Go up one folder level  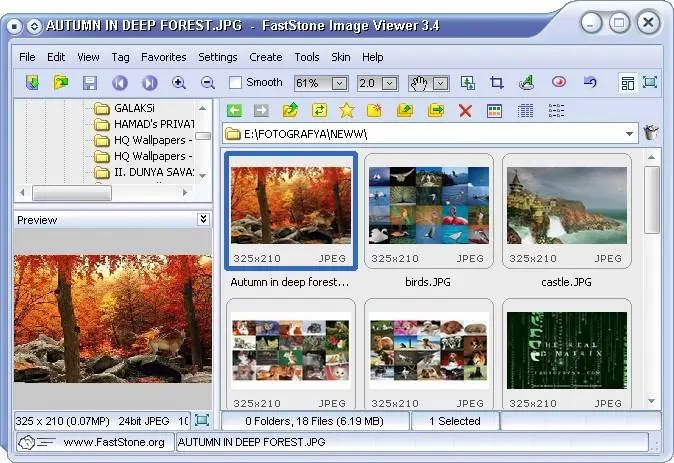coord(291,110)
